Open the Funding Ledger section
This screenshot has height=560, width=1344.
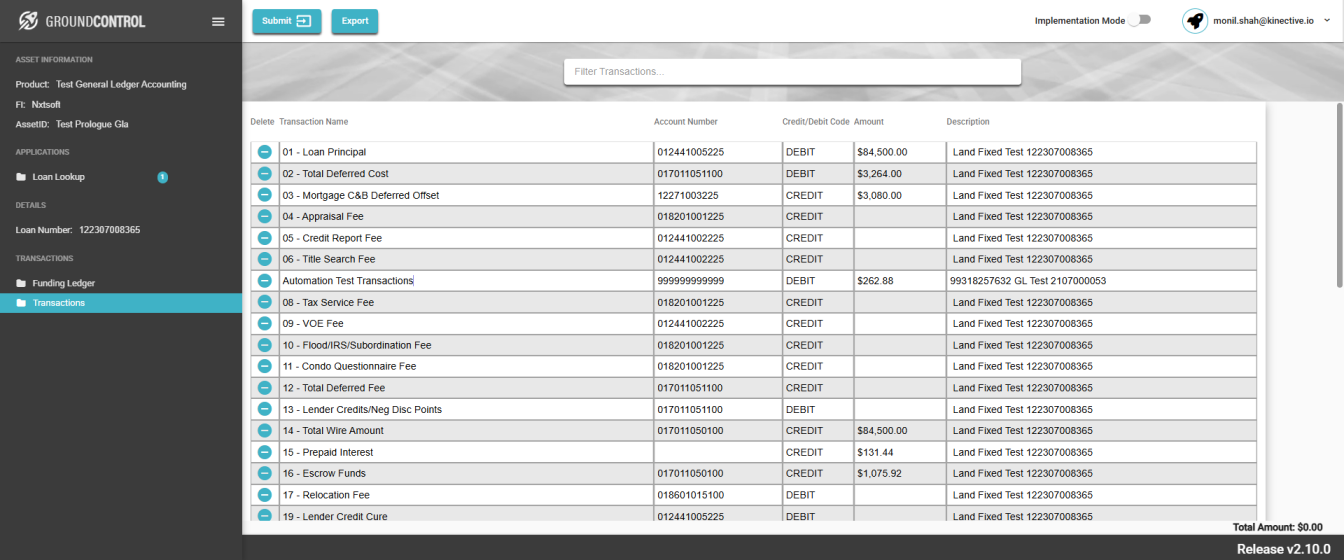pos(63,283)
